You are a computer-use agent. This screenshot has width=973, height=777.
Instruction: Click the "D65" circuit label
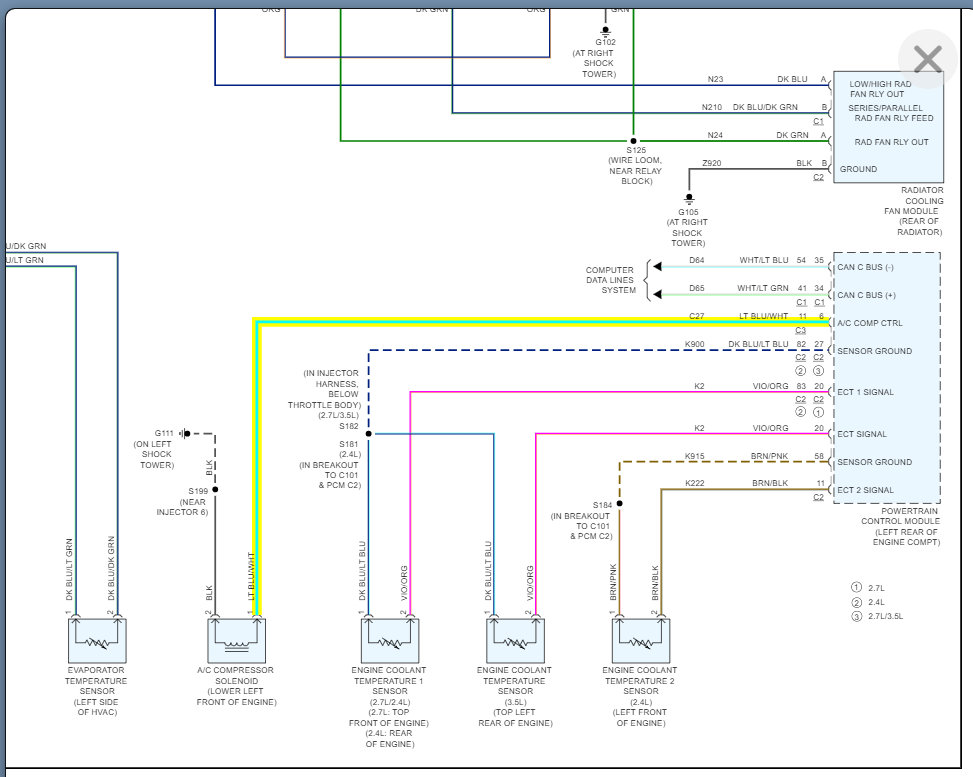697,288
